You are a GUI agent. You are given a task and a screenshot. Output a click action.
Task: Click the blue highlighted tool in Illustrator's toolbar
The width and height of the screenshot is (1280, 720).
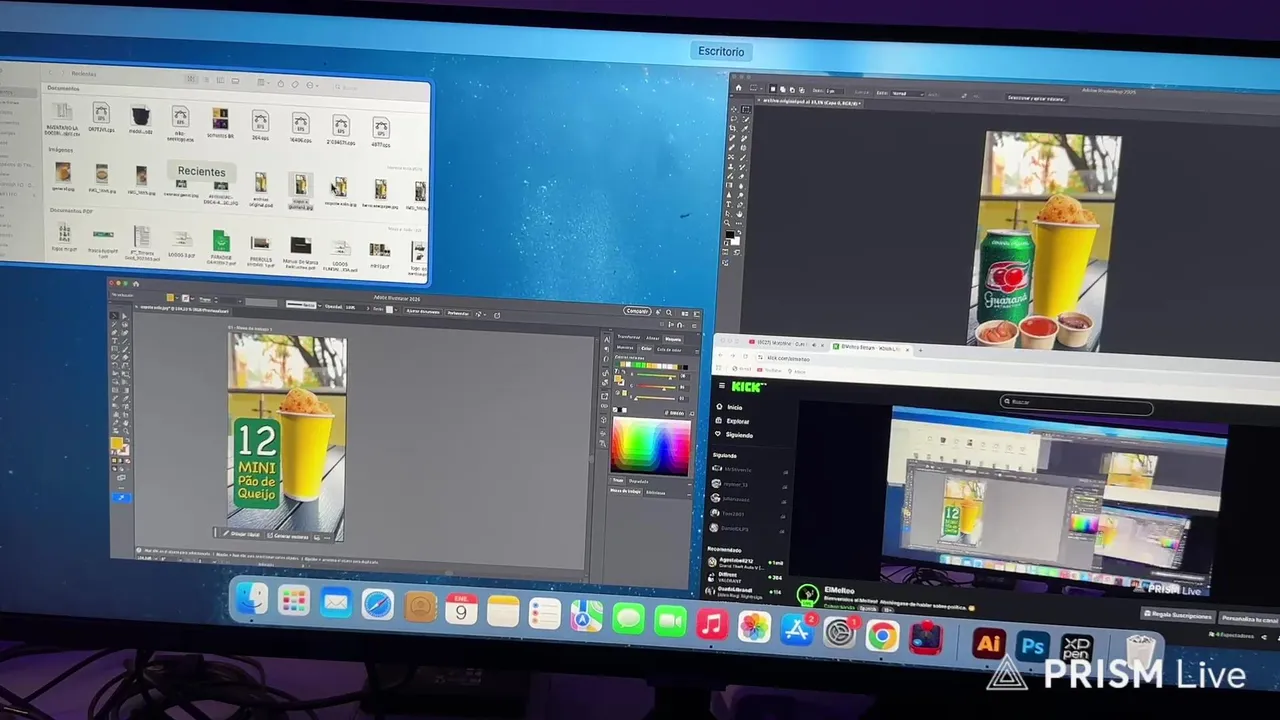click(120, 497)
